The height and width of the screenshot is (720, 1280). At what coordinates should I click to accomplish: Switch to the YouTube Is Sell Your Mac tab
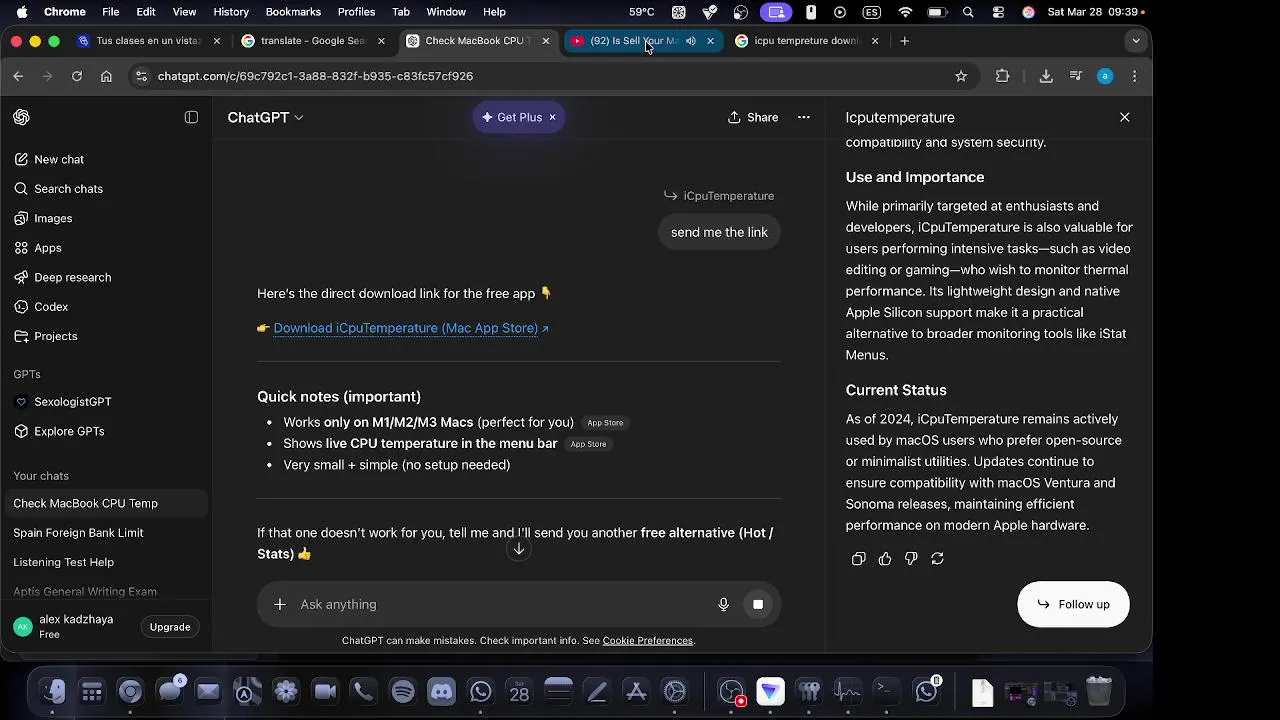coord(633,41)
